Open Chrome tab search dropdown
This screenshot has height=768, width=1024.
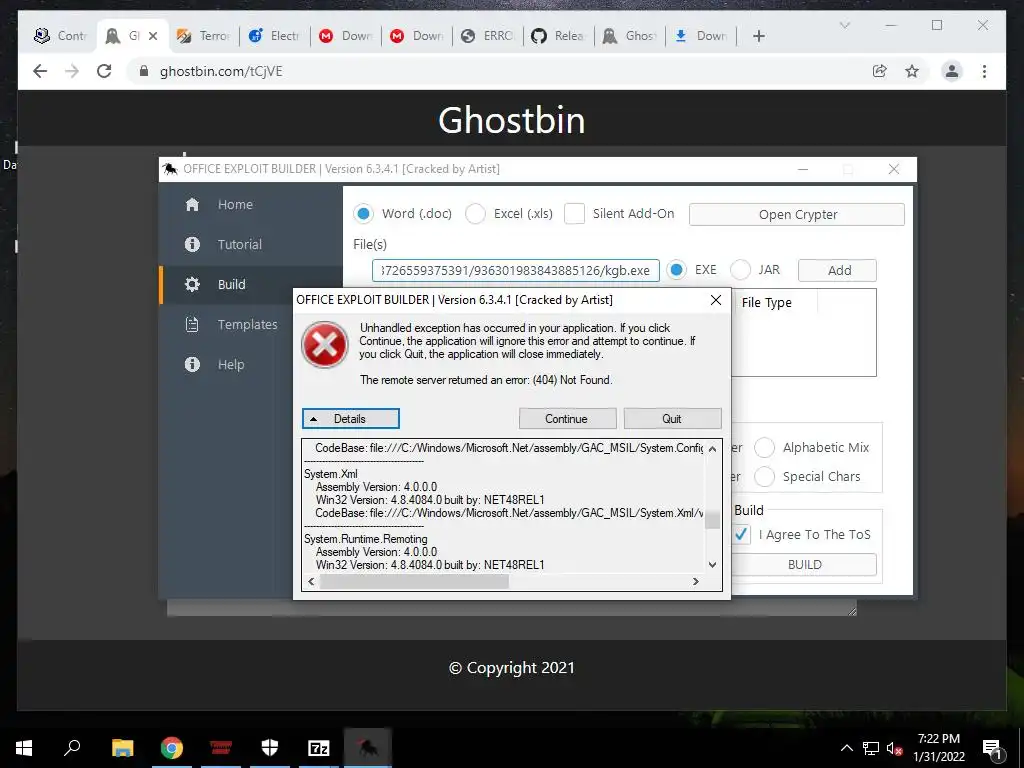pos(844,25)
